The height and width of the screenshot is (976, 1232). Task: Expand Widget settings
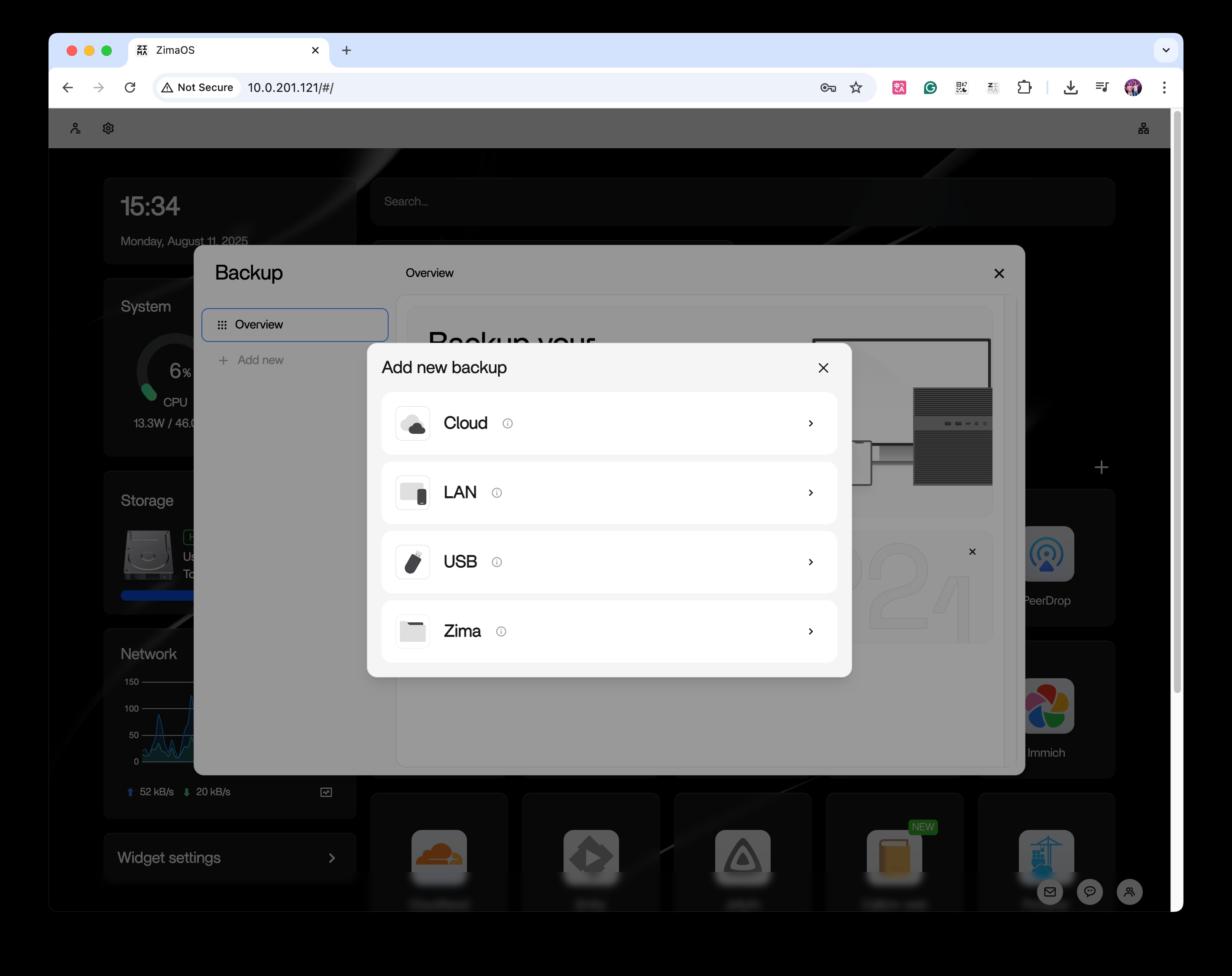tap(230, 858)
